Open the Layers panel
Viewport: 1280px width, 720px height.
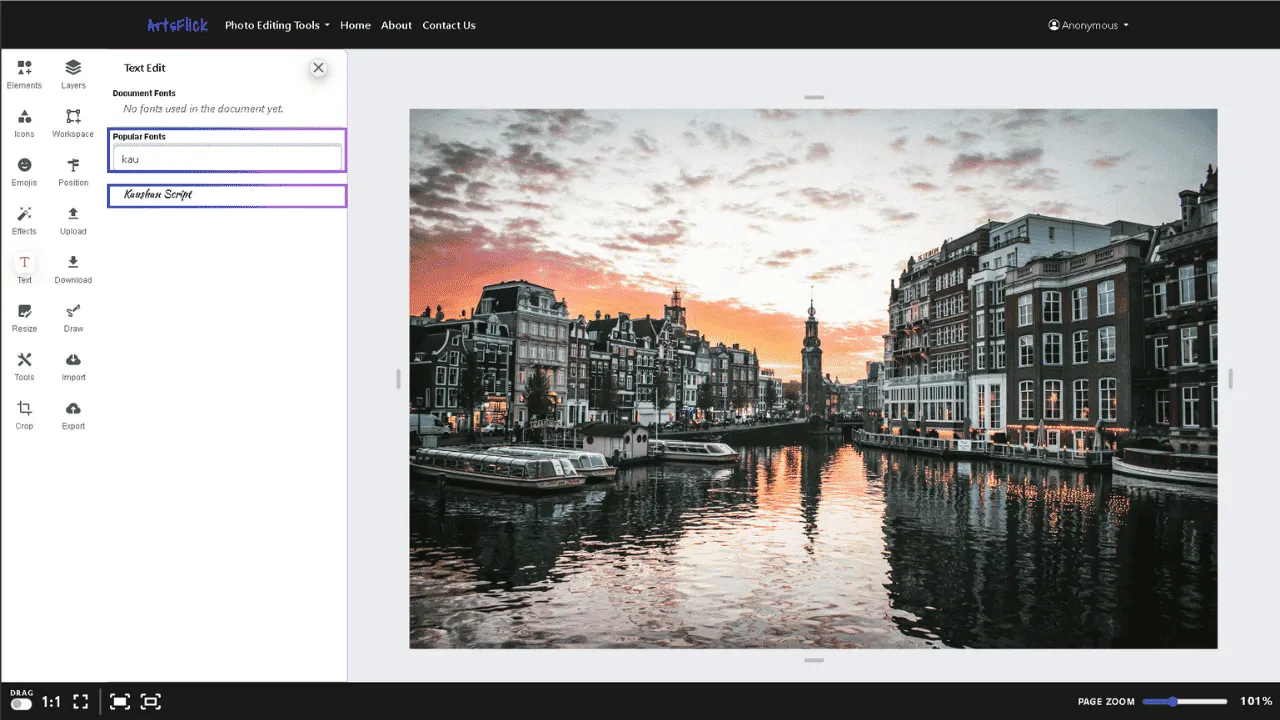(73, 74)
